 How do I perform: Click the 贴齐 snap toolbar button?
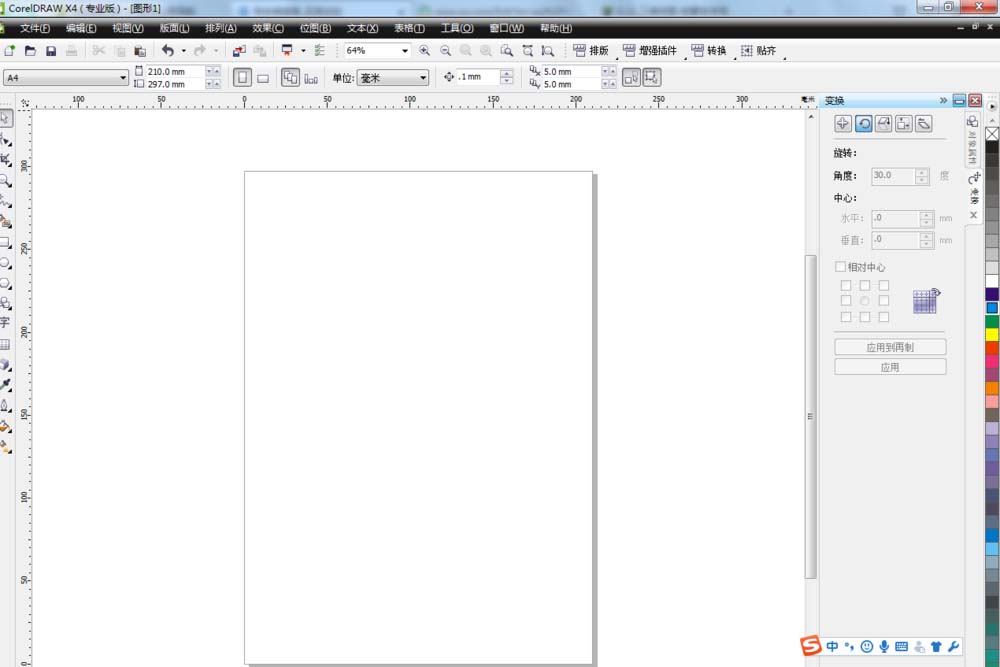pyautogui.click(x=759, y=50)
